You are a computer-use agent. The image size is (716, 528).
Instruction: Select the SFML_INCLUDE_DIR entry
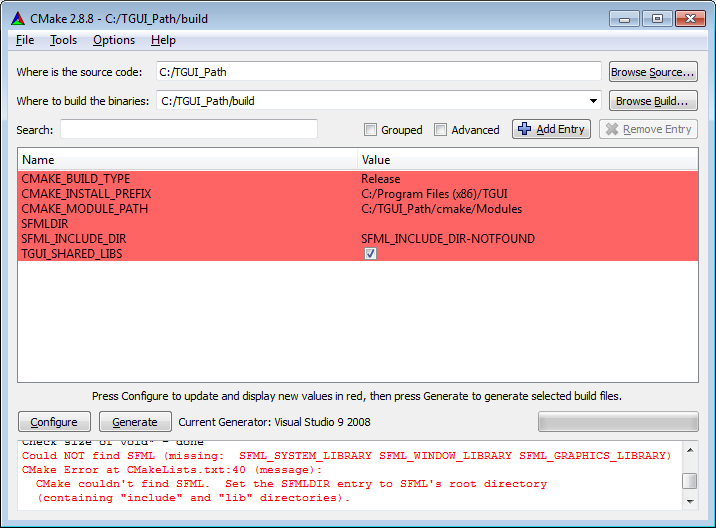click(74, 239)
